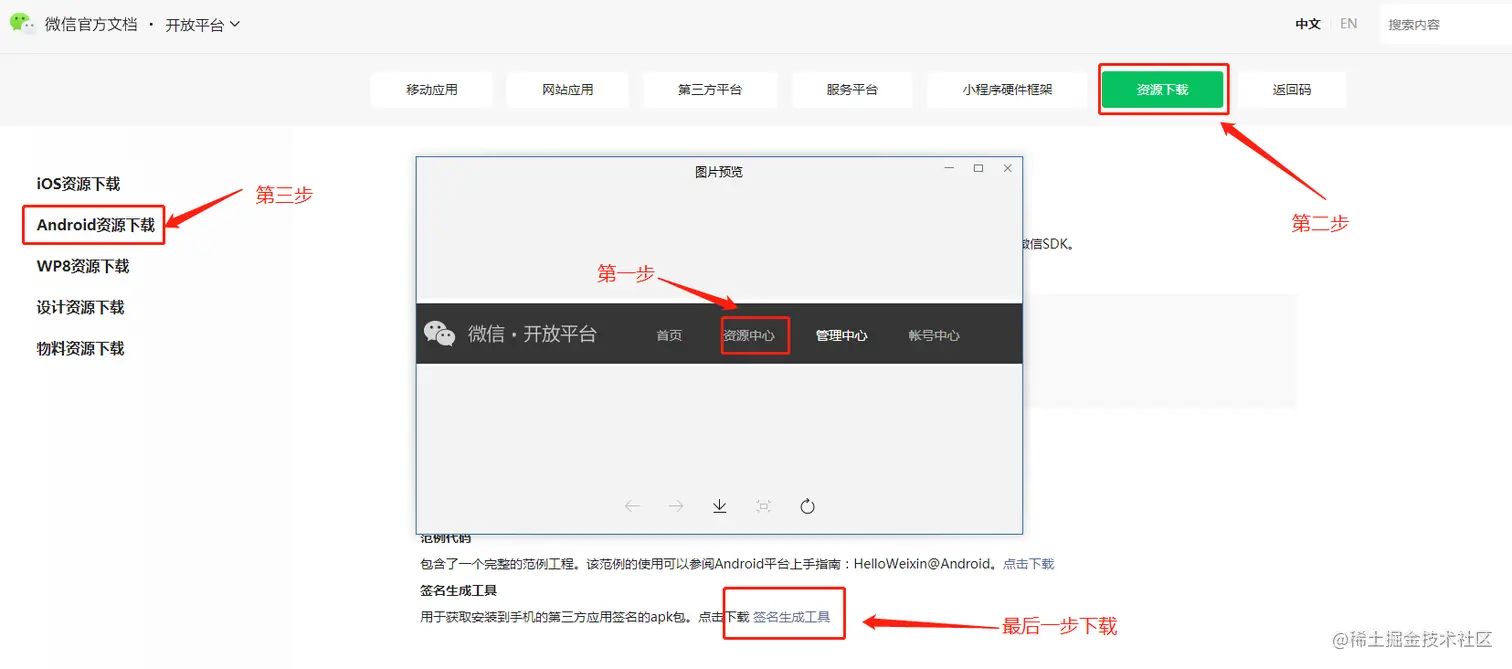The height and width of the screenshot is (669, 1512).
Task: Minimize the 图片预览 window
Action: (x=949, y=169)
